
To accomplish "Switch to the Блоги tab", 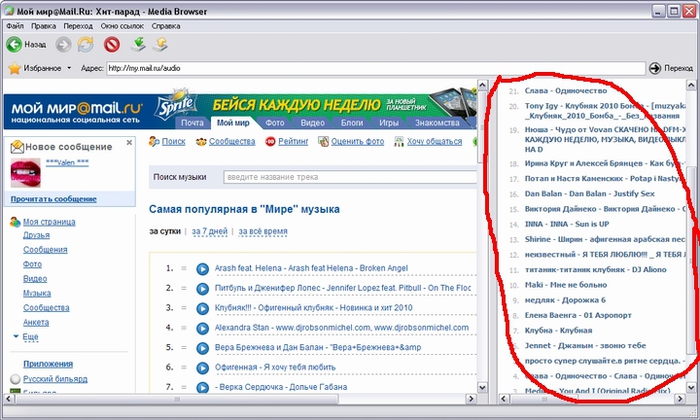I will (352, 123).
